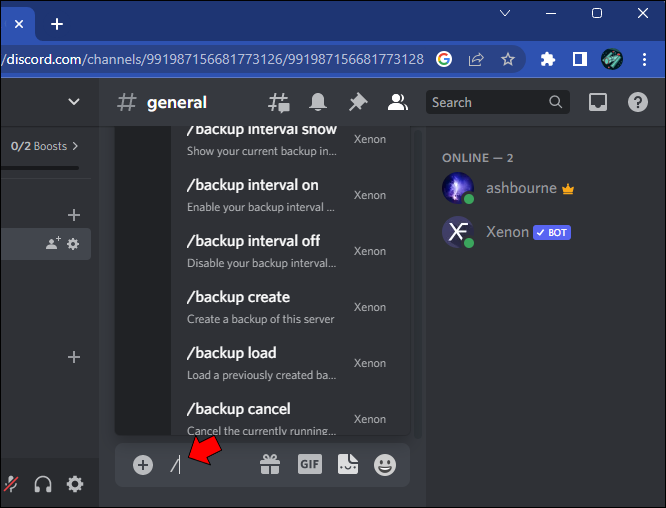Open the Chrome three-dot menu
The height and width of the screenshot is (508, 666).
pyautogui.click(x=644, y=59)
